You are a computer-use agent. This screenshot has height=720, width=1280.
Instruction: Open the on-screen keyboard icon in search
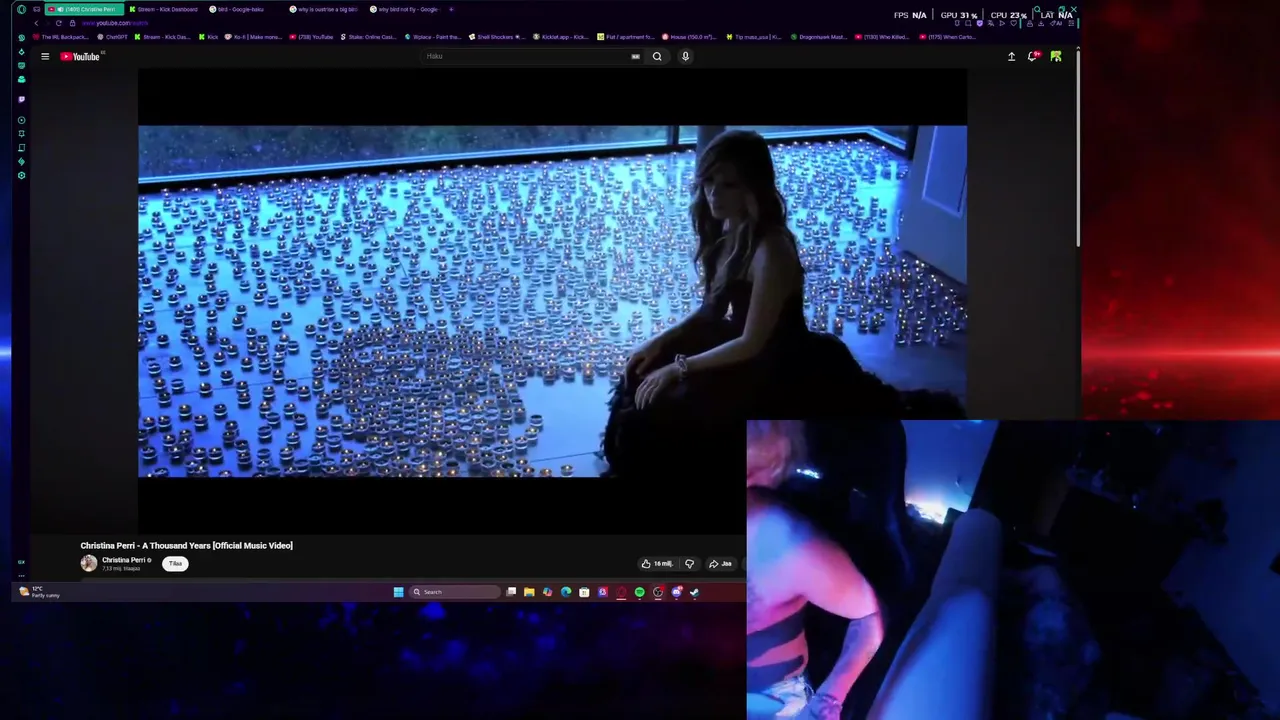coord(635,56)
